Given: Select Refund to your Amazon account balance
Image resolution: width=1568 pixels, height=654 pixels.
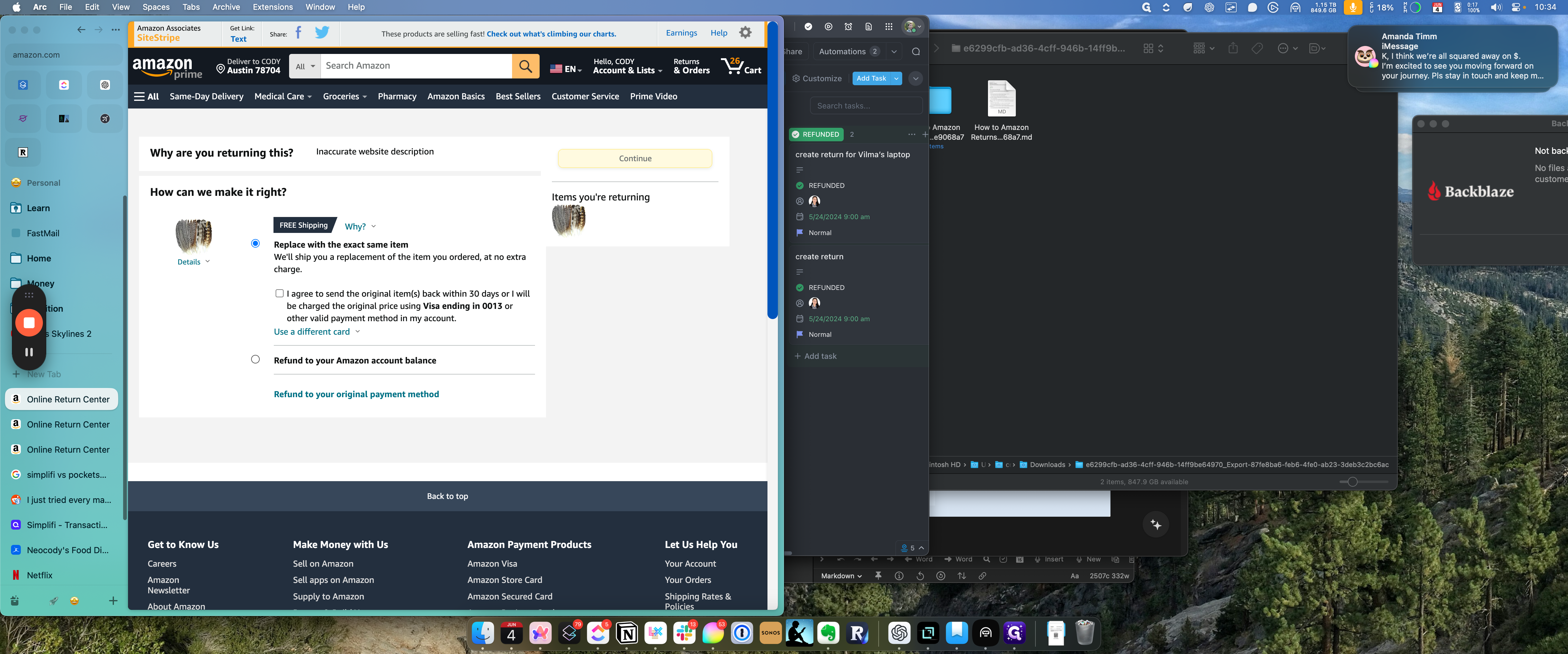Looking at the screenshot, I should click(x=255, y=359).
